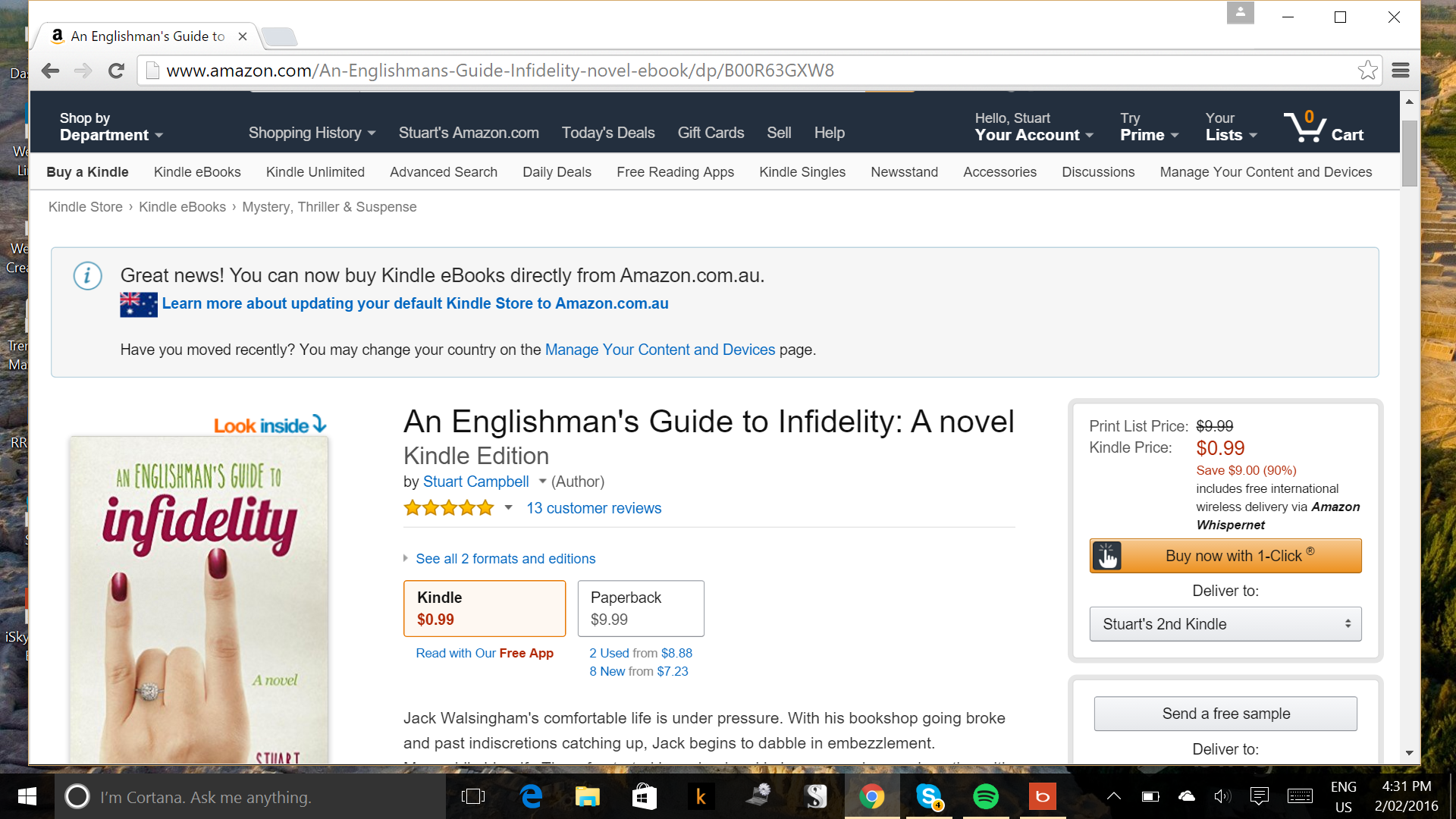Go to Kindle Unlimited in navigation bar
This screenshot has height=819, width=1456.
point(315,172)
